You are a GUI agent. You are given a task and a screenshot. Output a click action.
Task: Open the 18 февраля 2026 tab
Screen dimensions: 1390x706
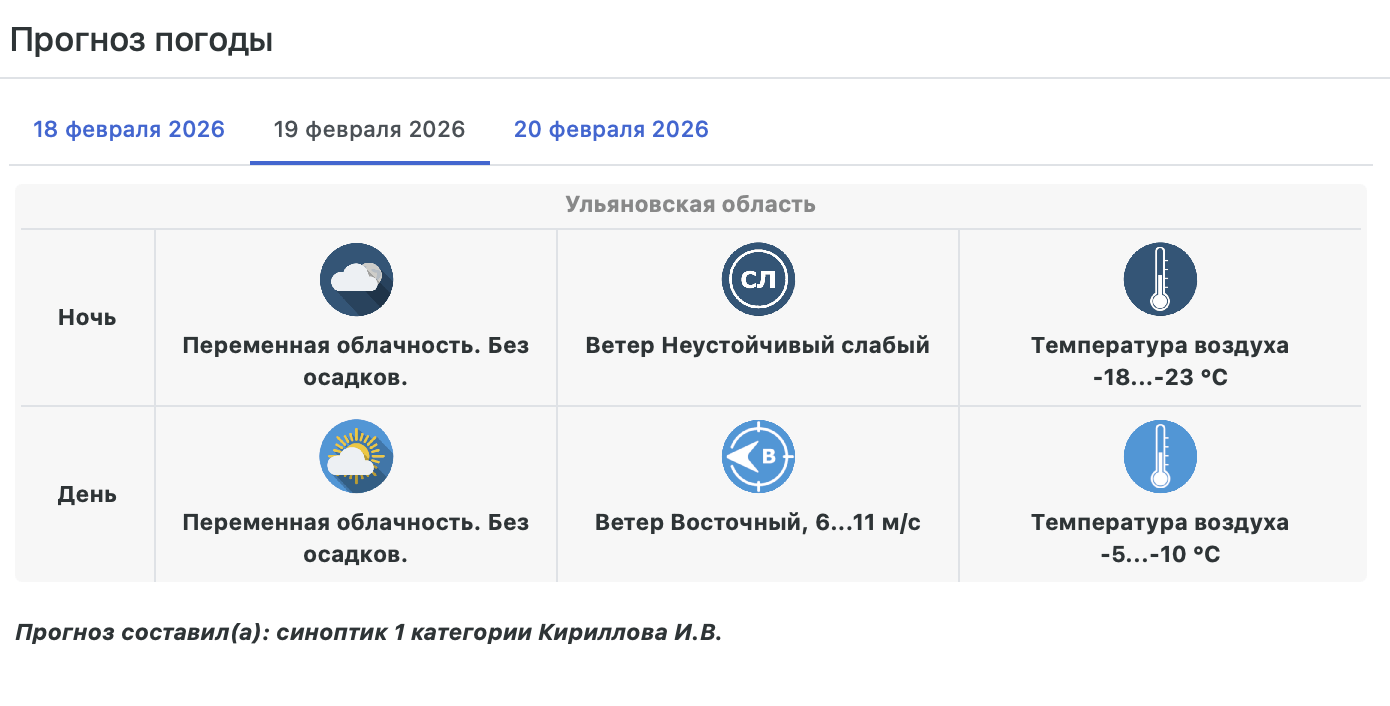point(129,130)
